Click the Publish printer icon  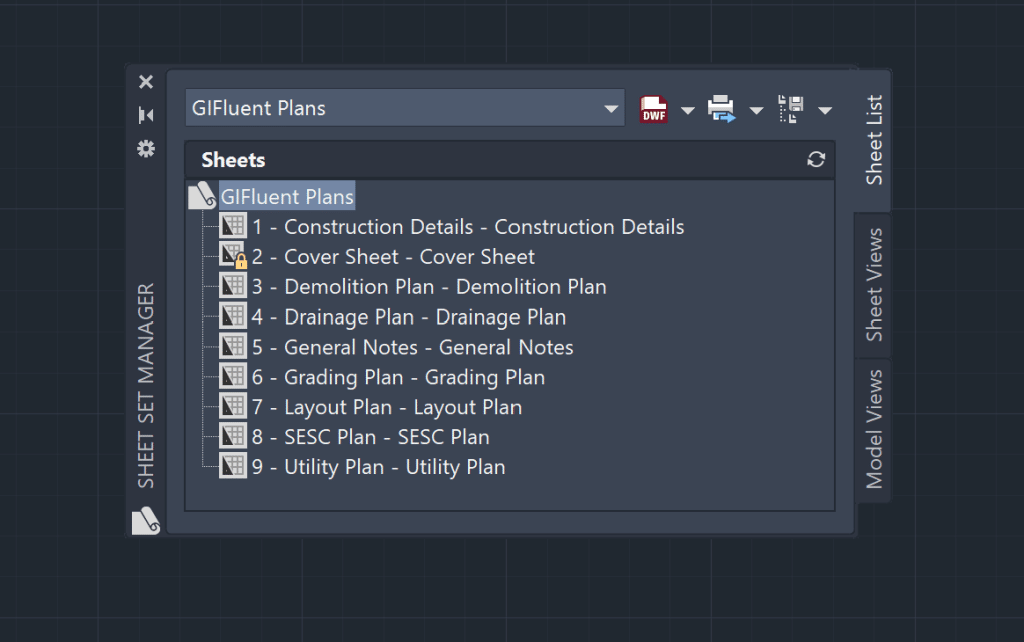pos(722,110)
